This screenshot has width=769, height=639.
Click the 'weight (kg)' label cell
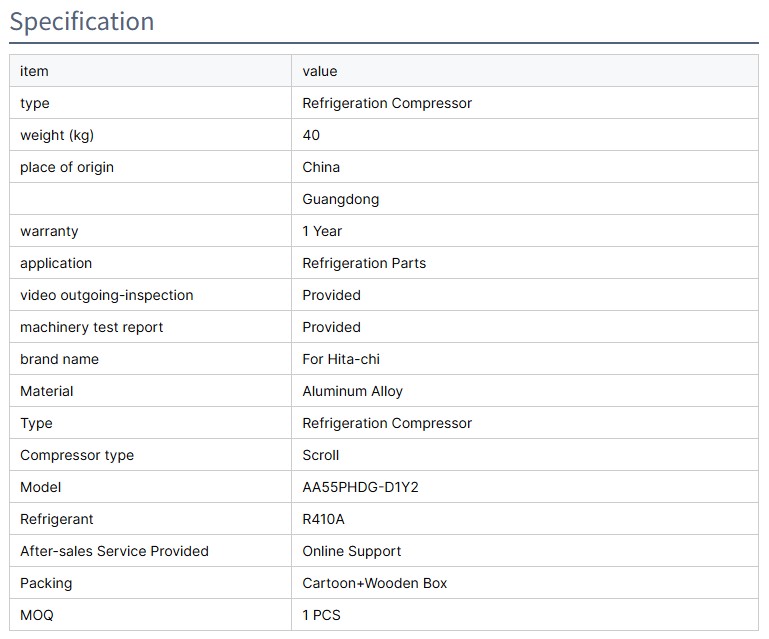pyautogui.click(x=57, y=135)
